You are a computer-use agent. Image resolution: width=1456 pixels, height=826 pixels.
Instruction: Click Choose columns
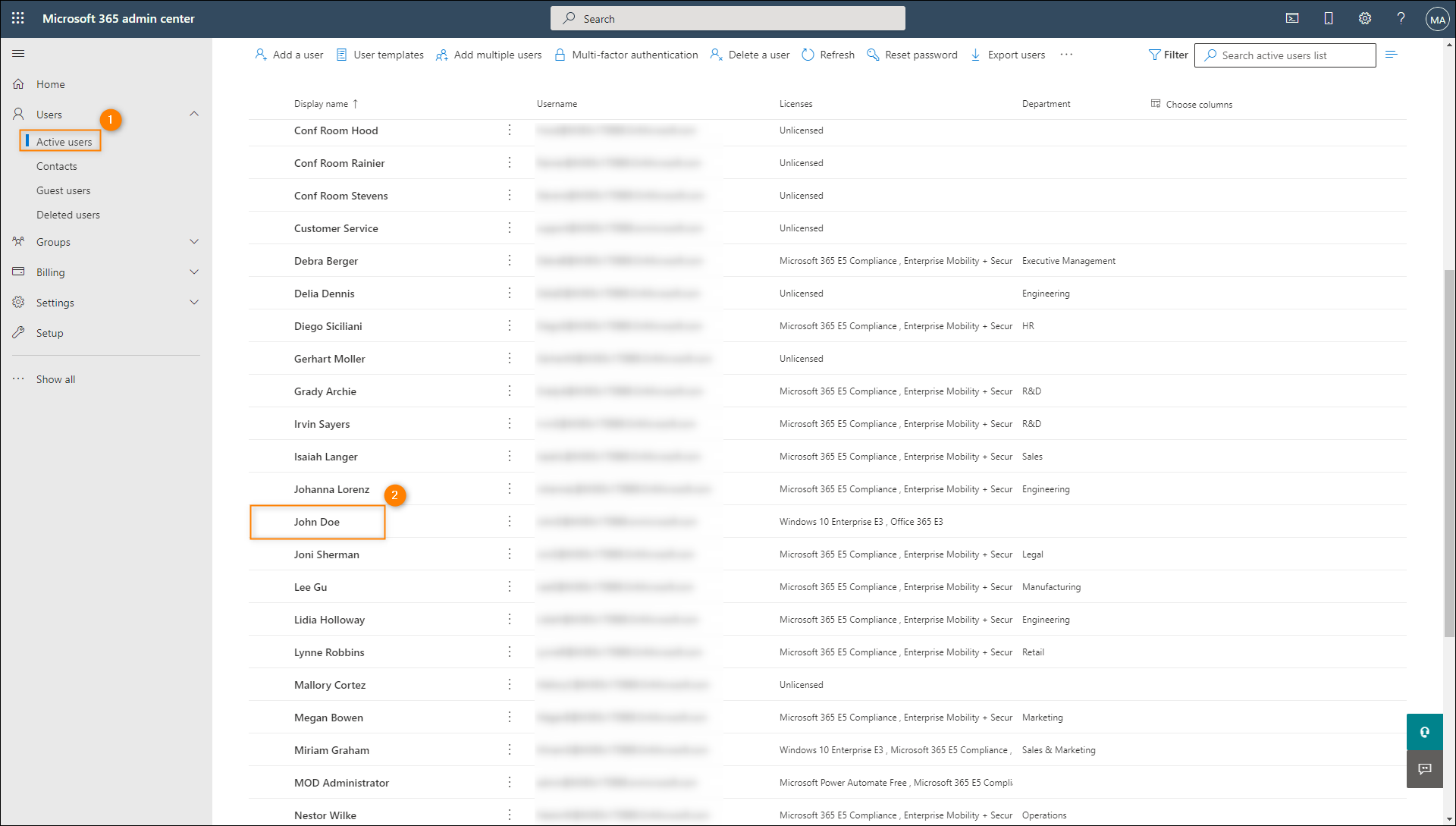(x=1191, y=104)
